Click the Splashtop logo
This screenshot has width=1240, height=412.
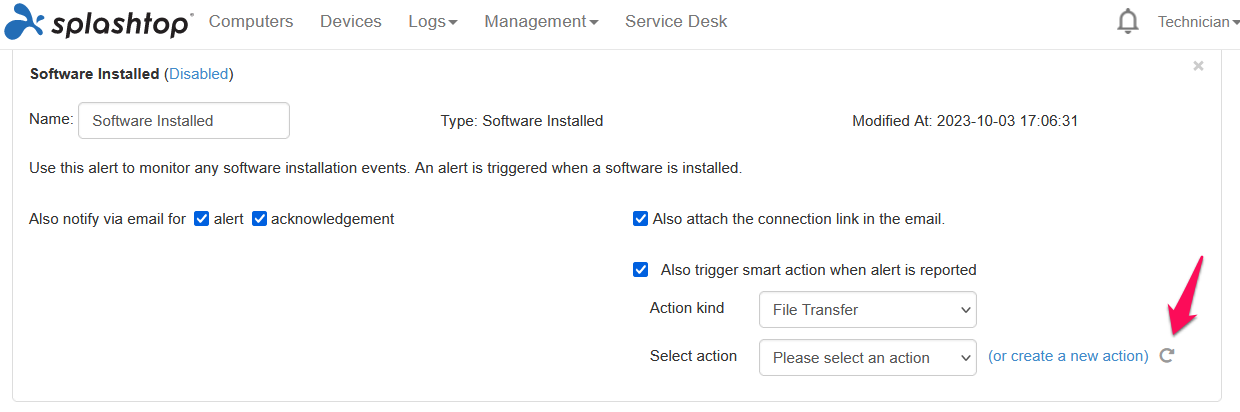coord(98,21)
